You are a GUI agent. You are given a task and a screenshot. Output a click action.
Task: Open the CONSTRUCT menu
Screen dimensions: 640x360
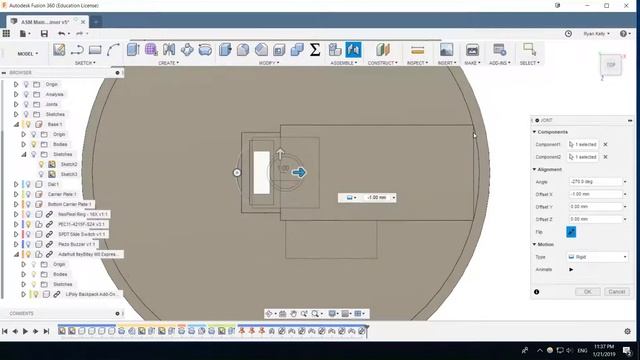382,63
